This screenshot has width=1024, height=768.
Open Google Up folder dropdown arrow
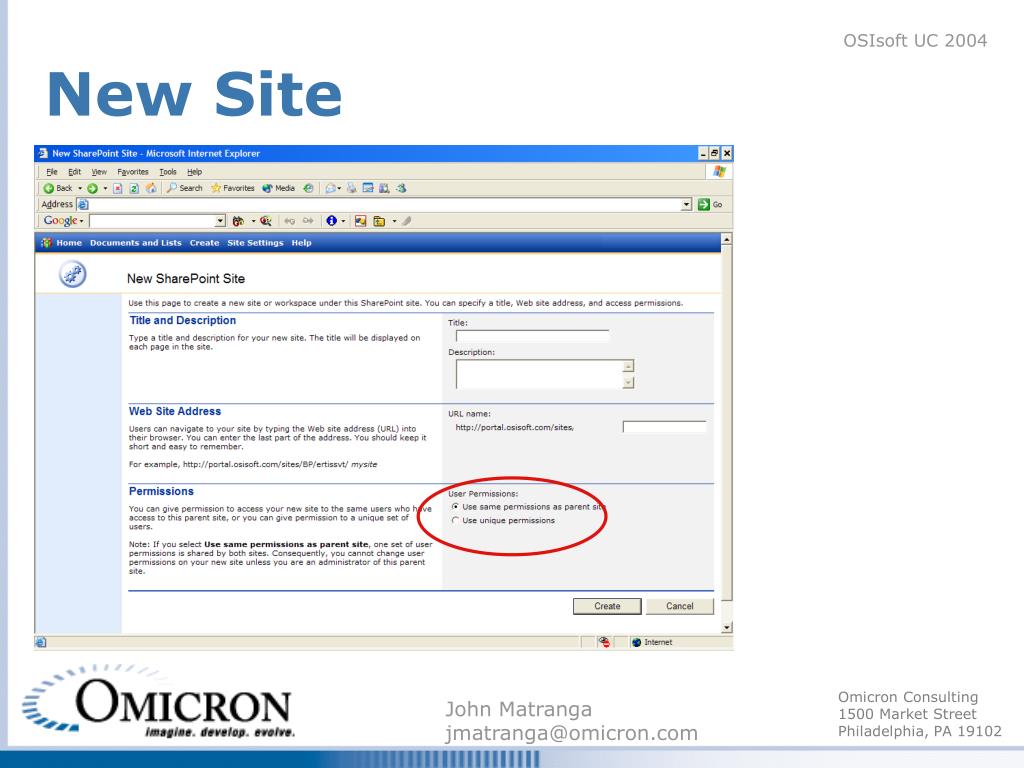coord(394,221)
